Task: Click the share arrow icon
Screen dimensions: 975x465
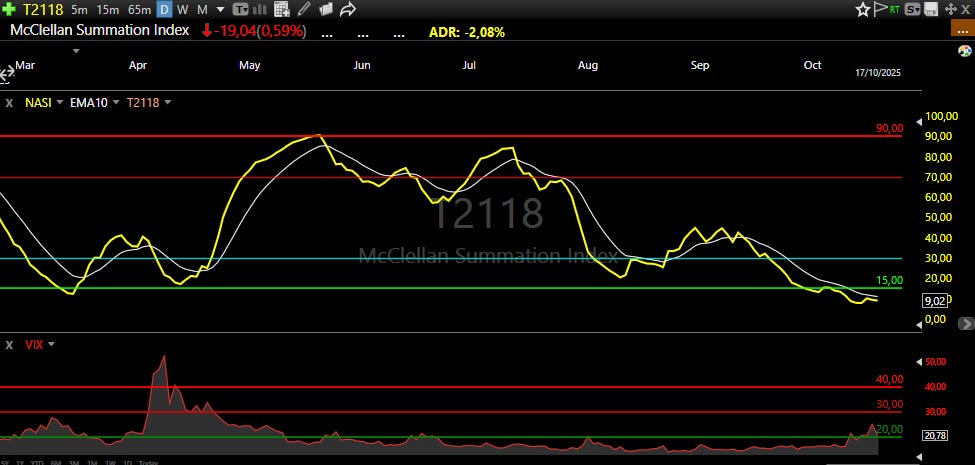Action: [348, 9]
